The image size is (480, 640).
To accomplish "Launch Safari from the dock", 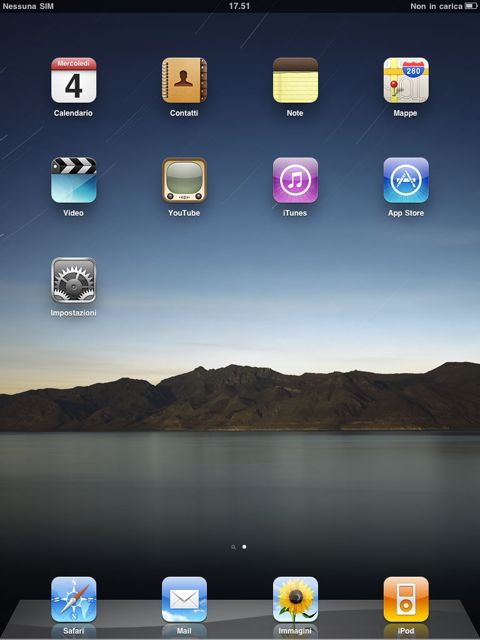I will pyautogui.click(x=73, y=599).
